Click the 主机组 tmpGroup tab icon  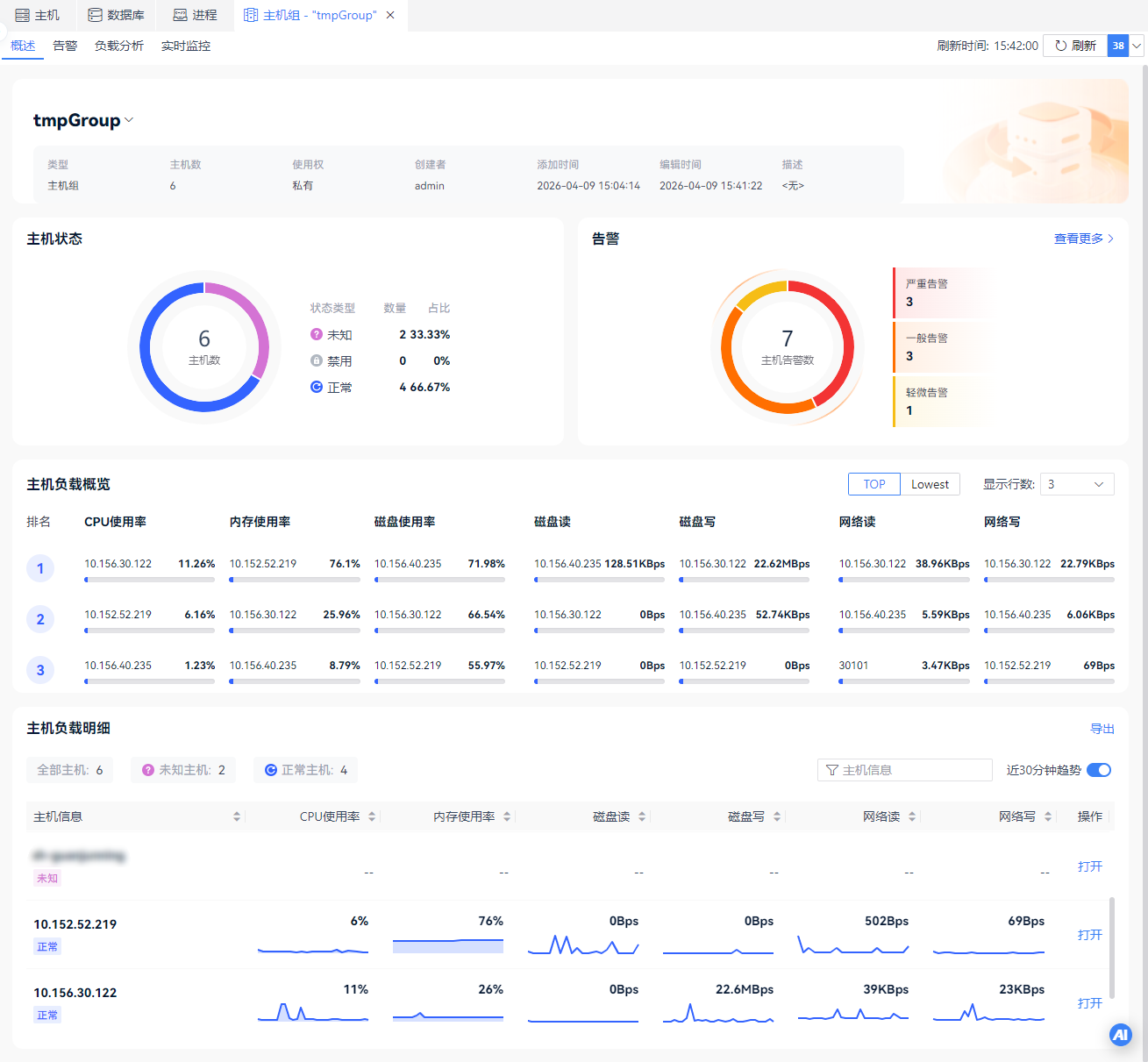pyautogui.click(x=251, y=15)
